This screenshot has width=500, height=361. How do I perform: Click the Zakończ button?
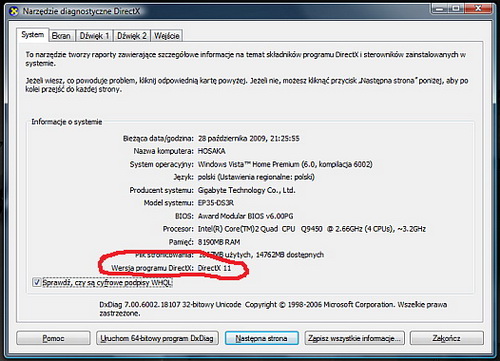(x=447, y=338)
